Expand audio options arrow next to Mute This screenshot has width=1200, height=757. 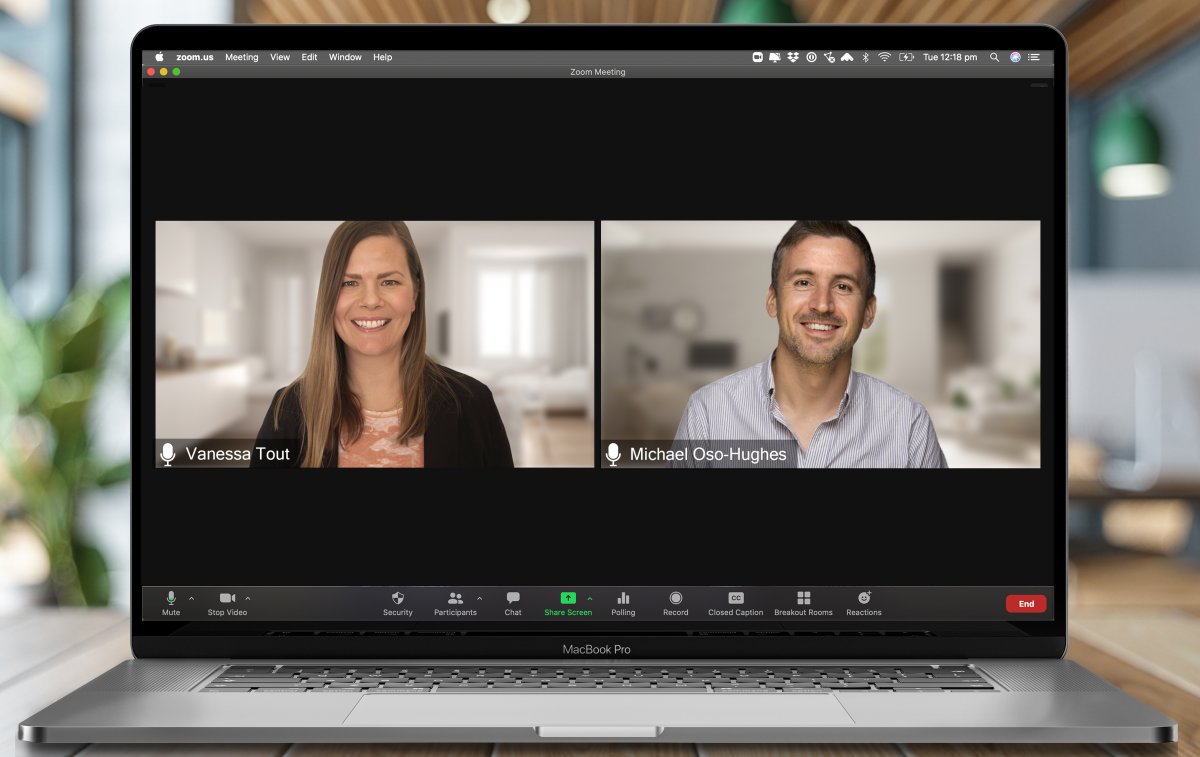click(x=192, y=598)
